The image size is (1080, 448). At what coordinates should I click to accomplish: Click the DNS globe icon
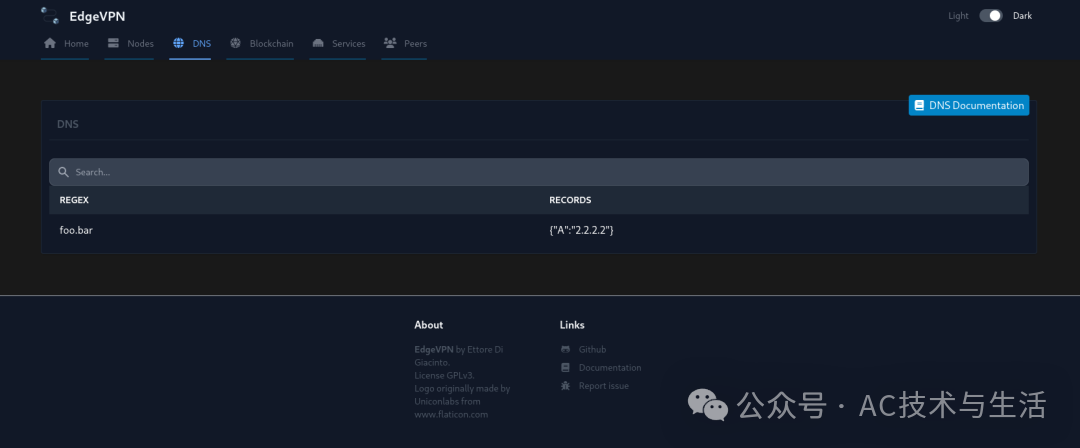179,44
